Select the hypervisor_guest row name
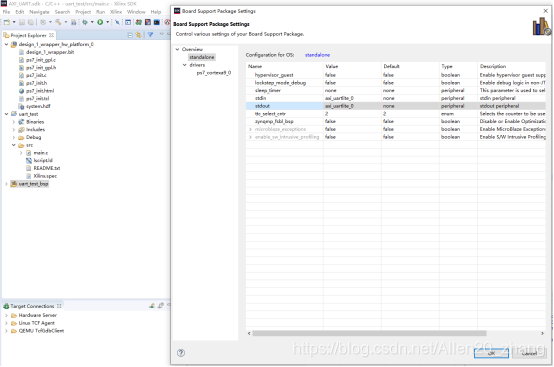Screen dimensions: 554x367 (274, 75)
